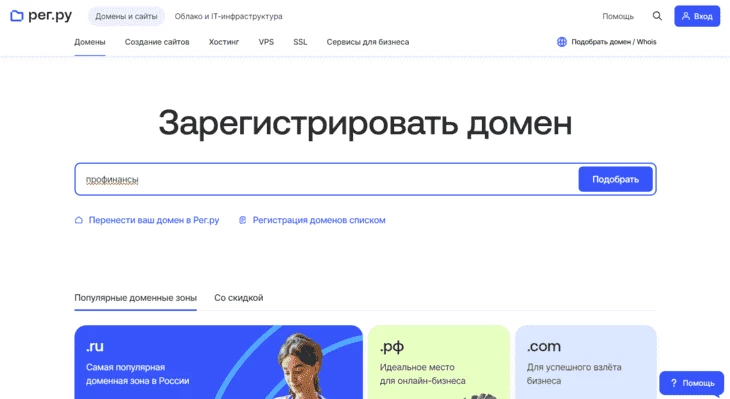This screenshot has width=730, height=399.
Task: Click Перенести ваш домен в Рег.ру
Action: tap(154, 220)
